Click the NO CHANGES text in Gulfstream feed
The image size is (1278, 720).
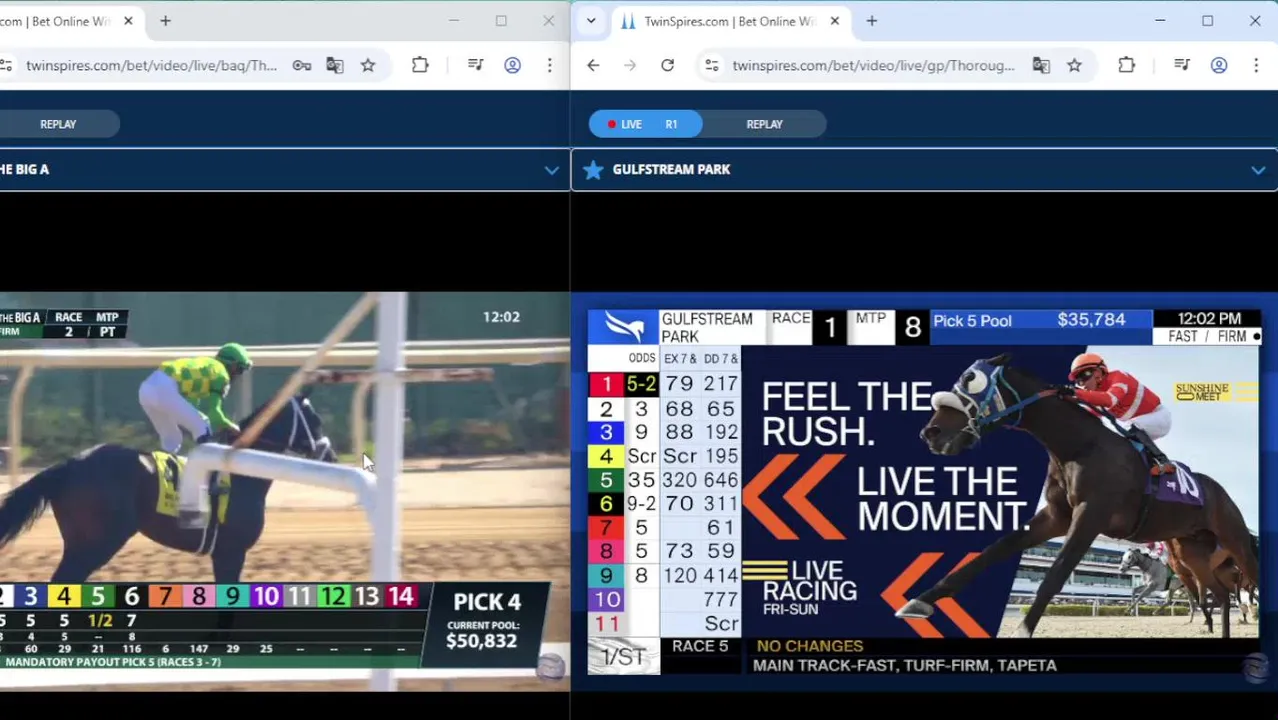810,646
